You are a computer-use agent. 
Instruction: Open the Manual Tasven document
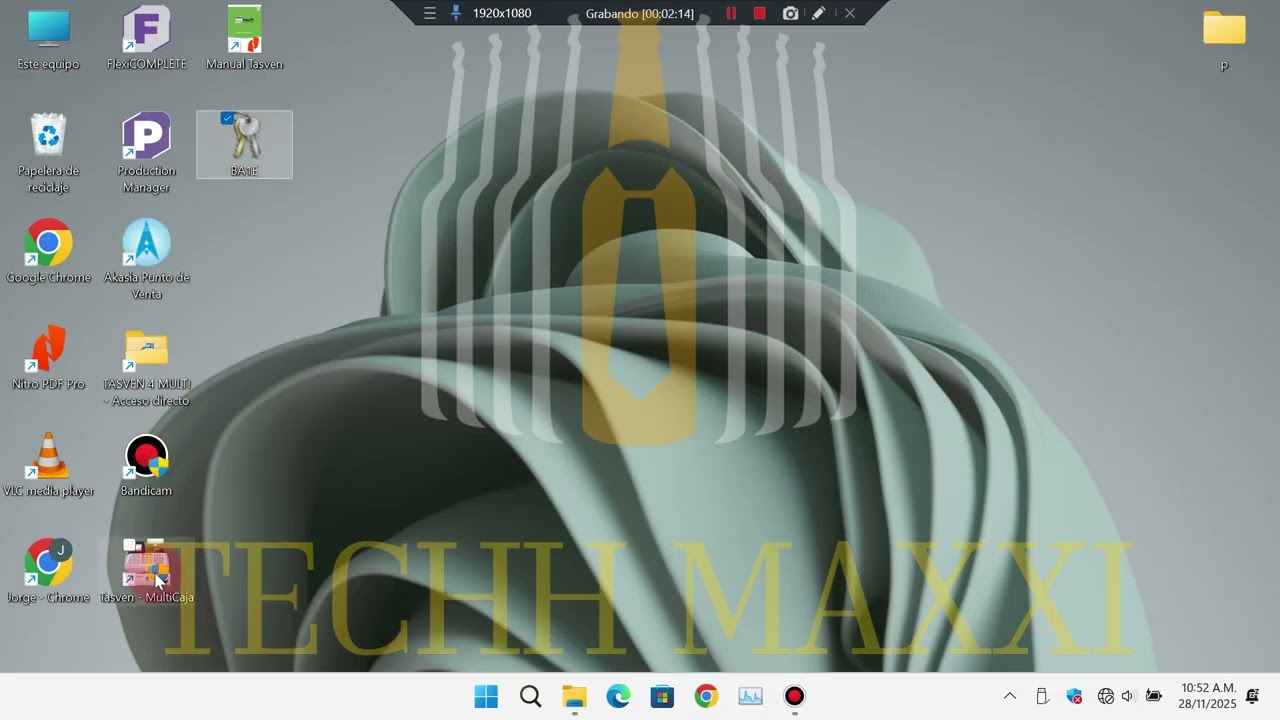(x=244, y=38)
